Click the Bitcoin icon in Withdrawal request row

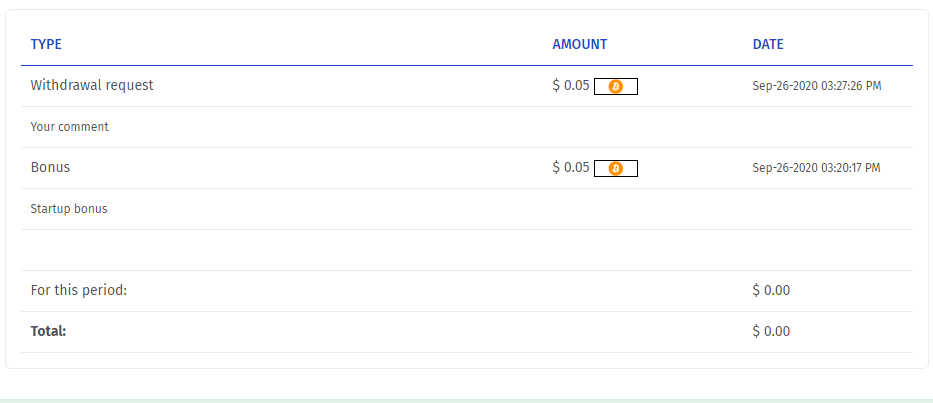[x=616, y=87]
